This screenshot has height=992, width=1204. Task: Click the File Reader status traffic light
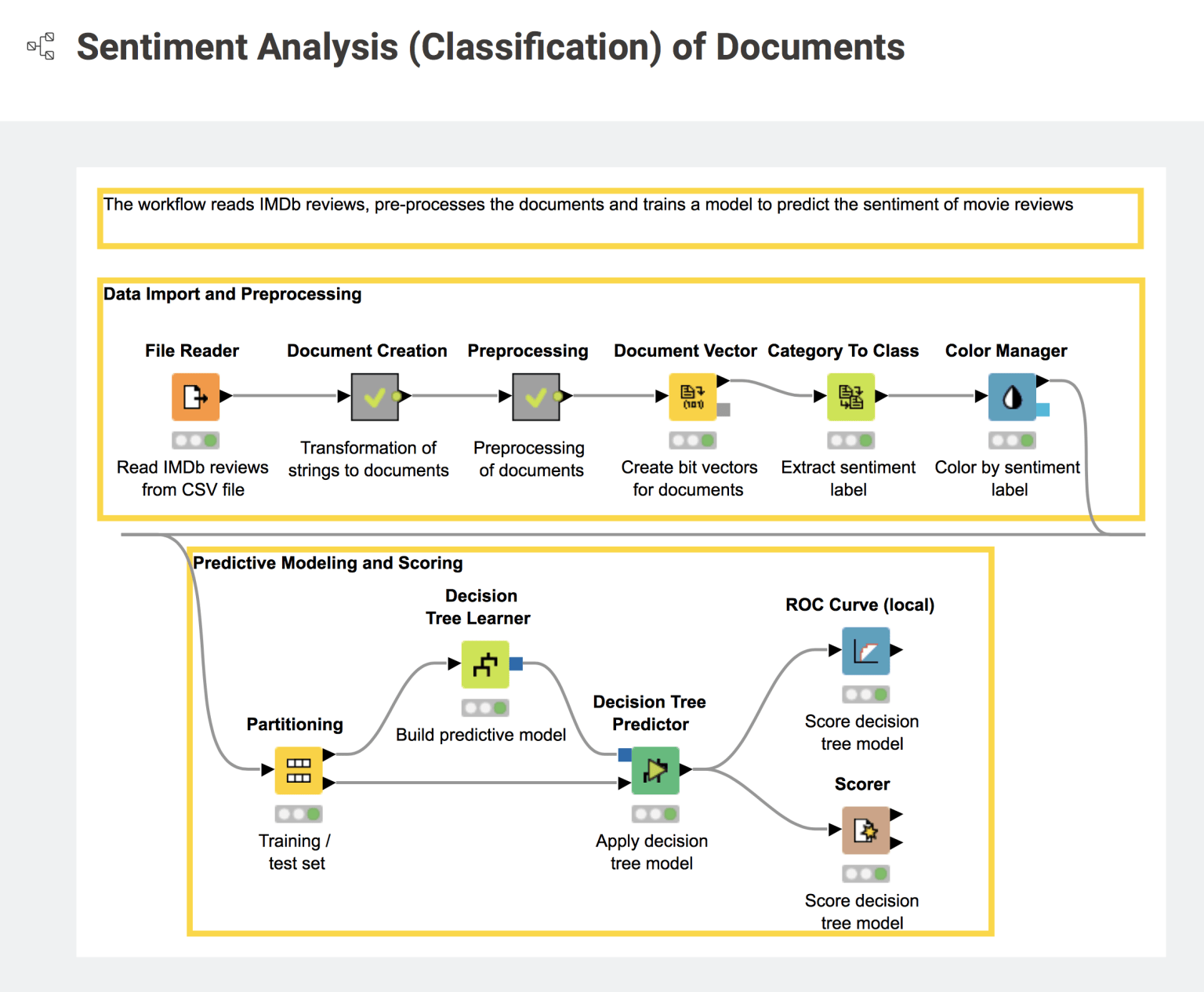click(x=195, y=440)
